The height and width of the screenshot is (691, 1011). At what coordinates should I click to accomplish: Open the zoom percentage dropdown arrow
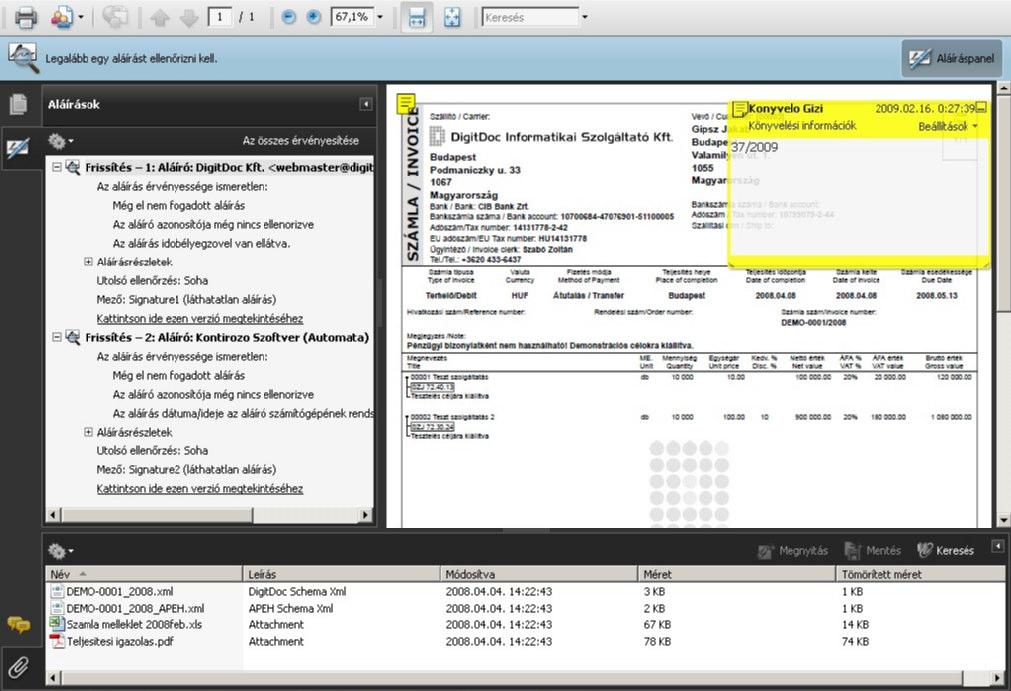pos(380,17)
